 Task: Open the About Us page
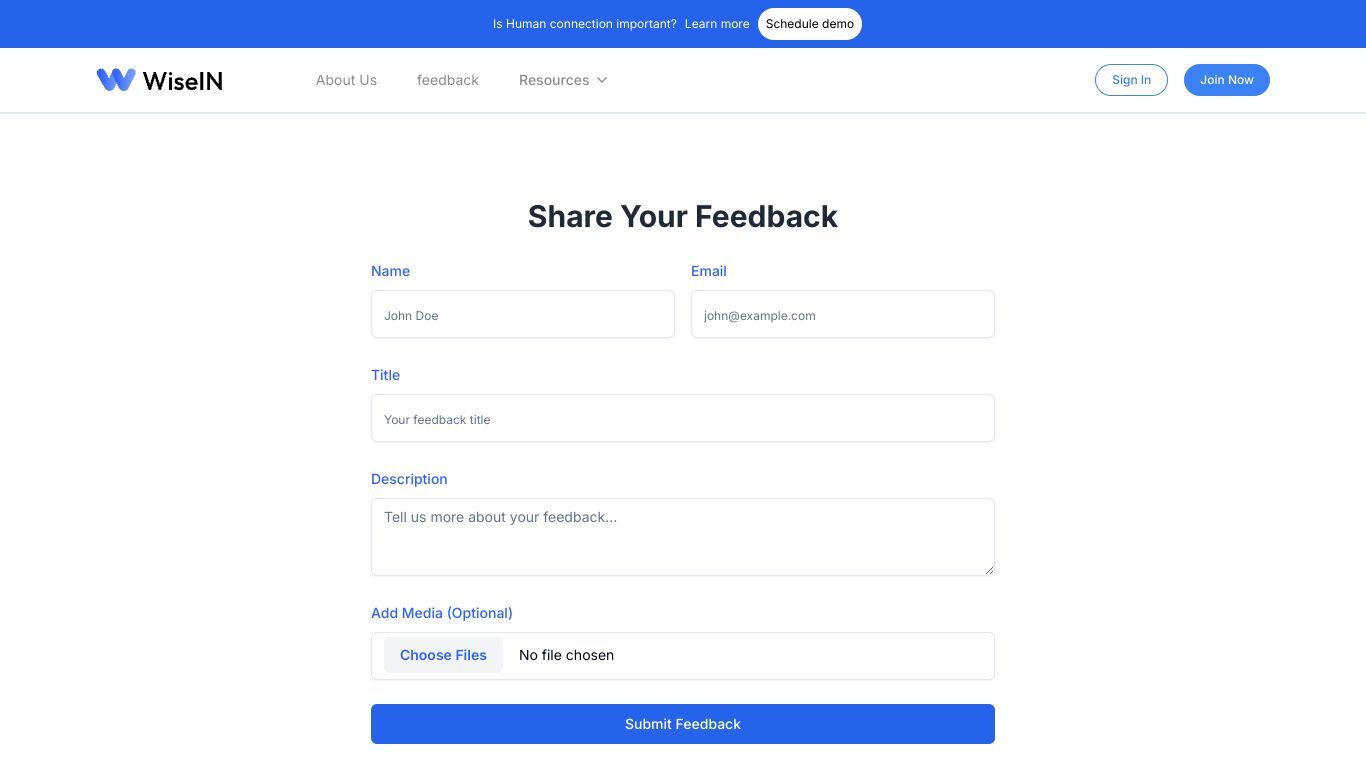346,80
